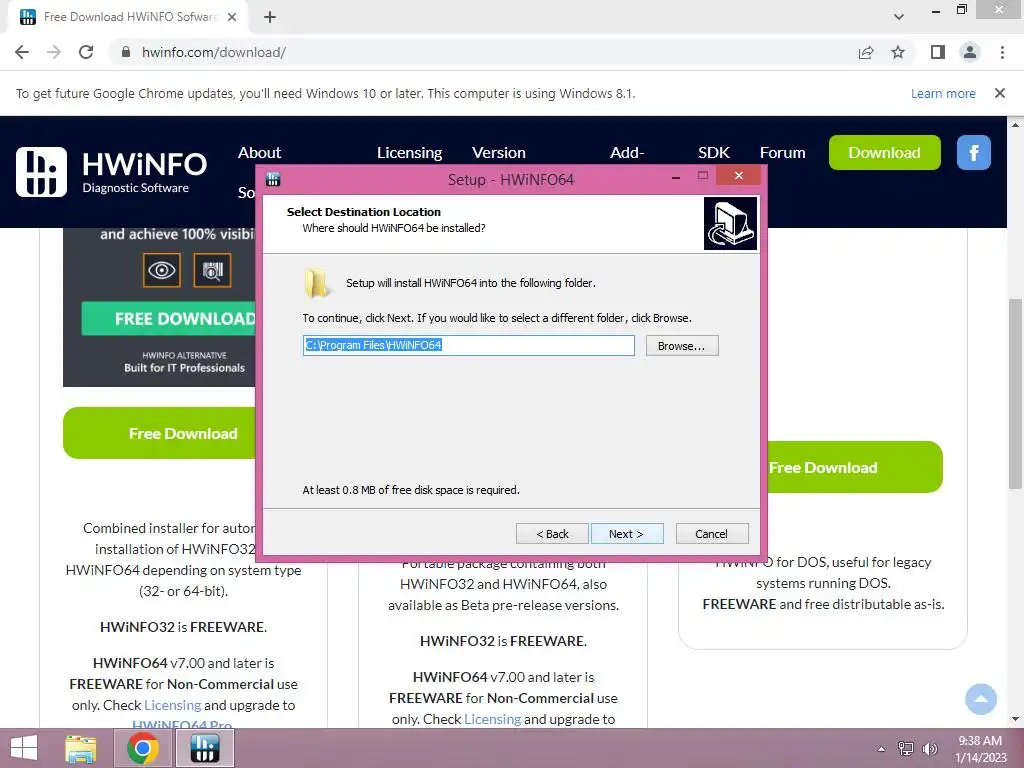The image size is (1024, 768).
Task: Browse for a different install folder
Action: click(682, 345)
